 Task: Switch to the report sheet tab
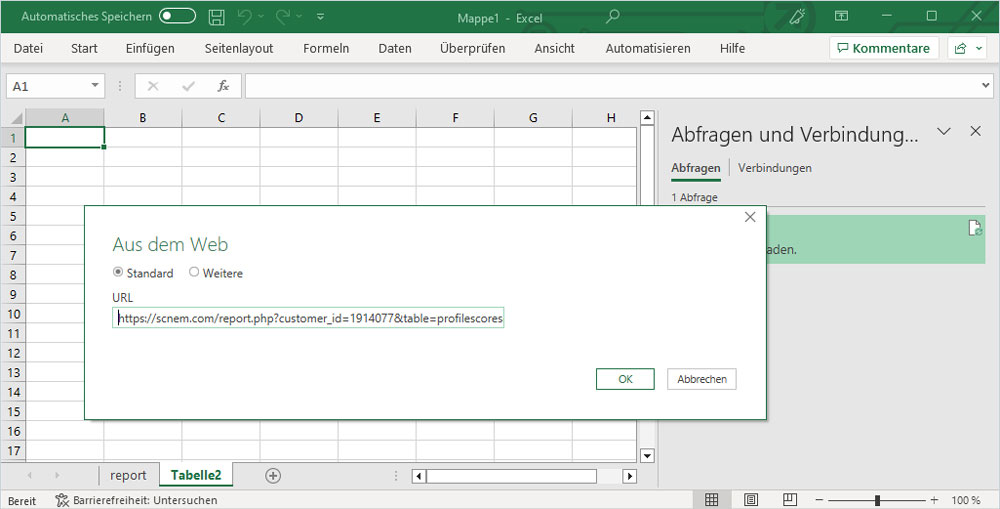tap(128, 475)
